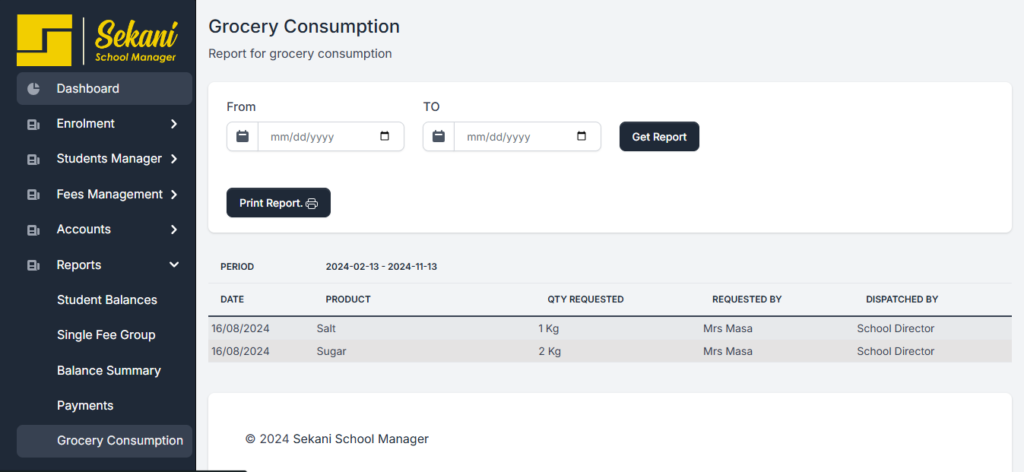Open Student Balances report
Image resolution: width=1024 pixels, height=472 pixels.
107,300
